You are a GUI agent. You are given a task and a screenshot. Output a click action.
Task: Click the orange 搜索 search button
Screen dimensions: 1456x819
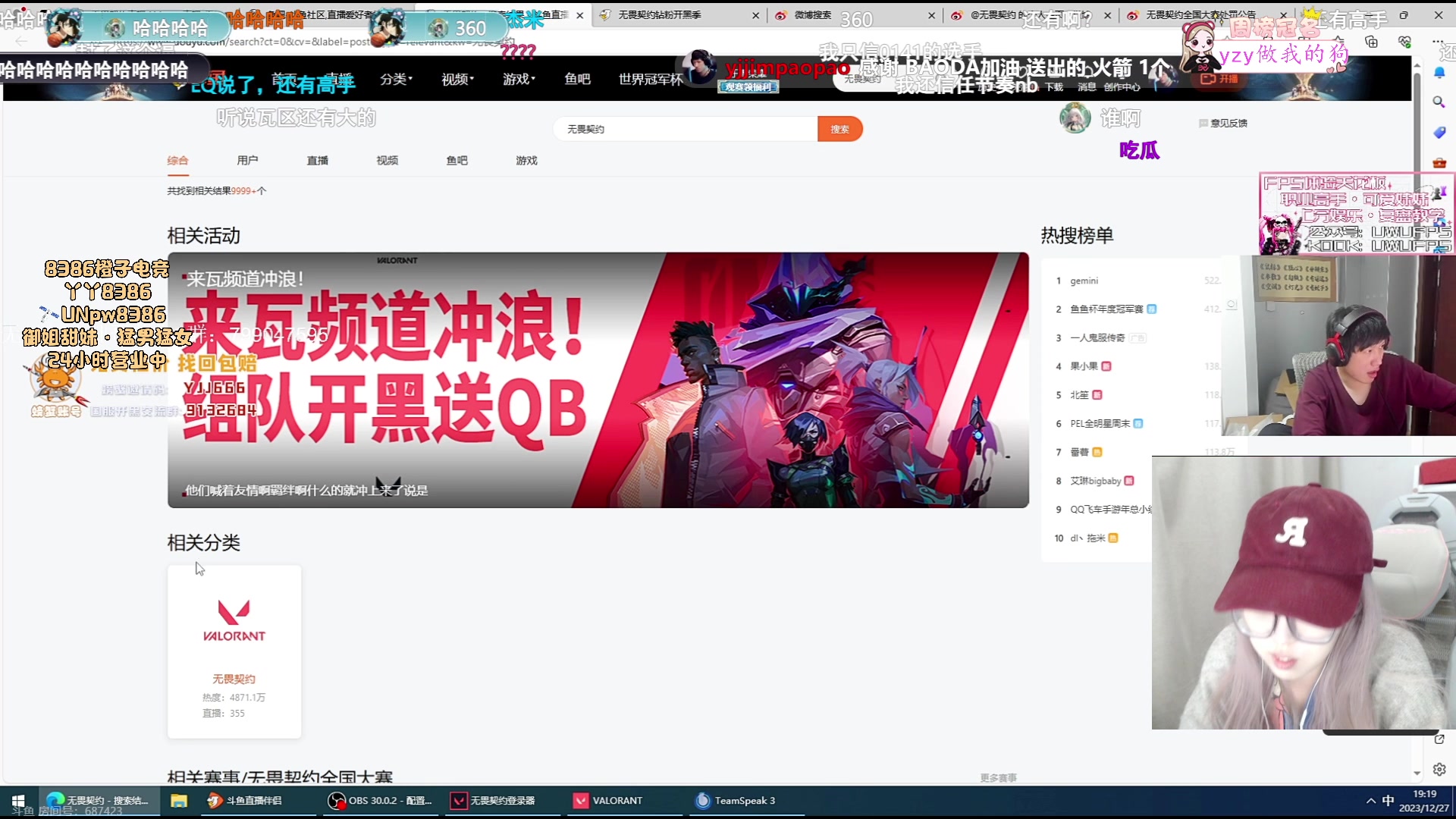tap(839, 129)
